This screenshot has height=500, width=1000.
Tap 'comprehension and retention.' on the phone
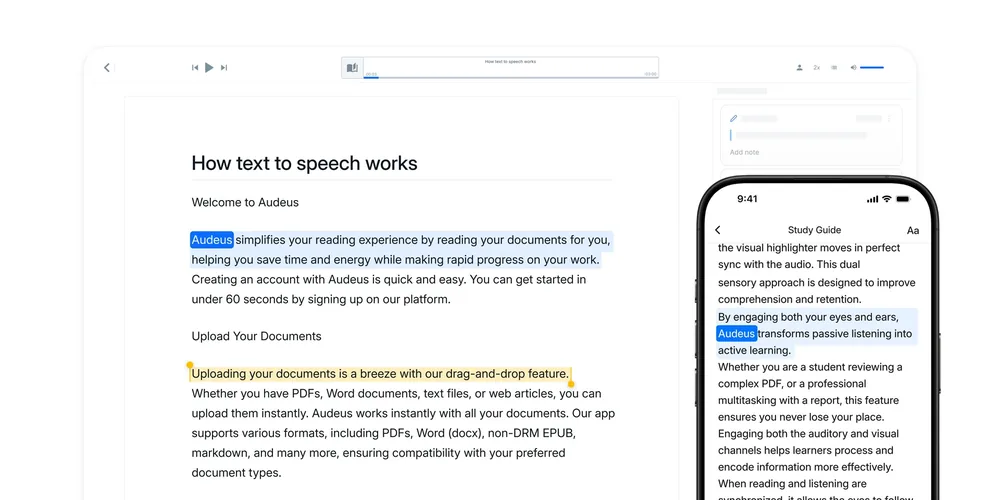coord(790,299)
